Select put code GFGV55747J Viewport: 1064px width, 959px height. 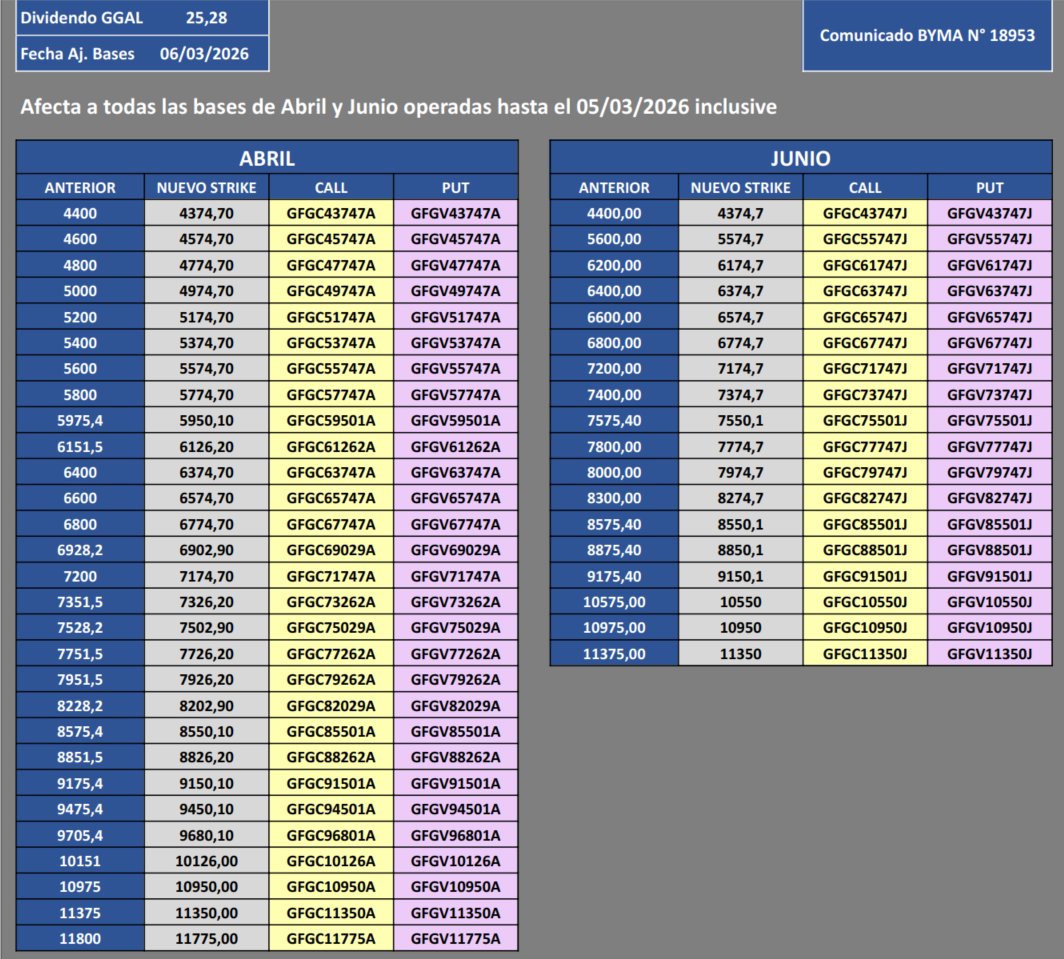pos(989,240)
